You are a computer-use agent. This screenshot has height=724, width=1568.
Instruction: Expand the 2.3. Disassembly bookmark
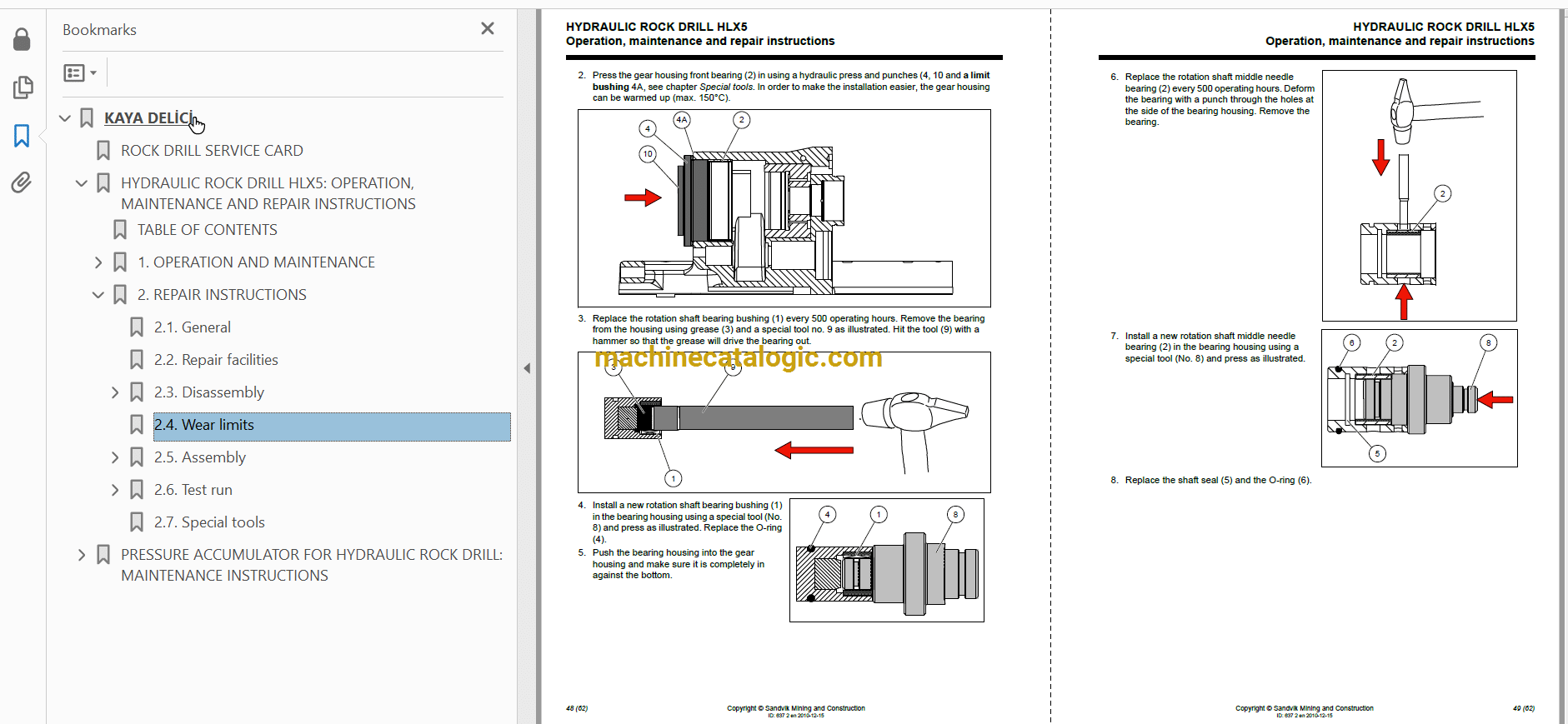(115, 392)
